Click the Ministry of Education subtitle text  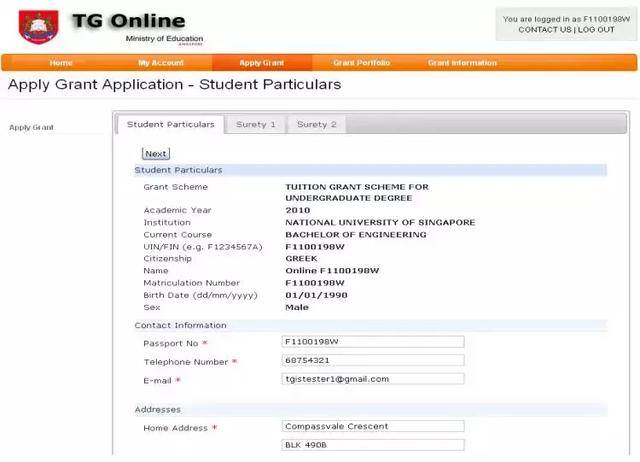click(164, 38)
